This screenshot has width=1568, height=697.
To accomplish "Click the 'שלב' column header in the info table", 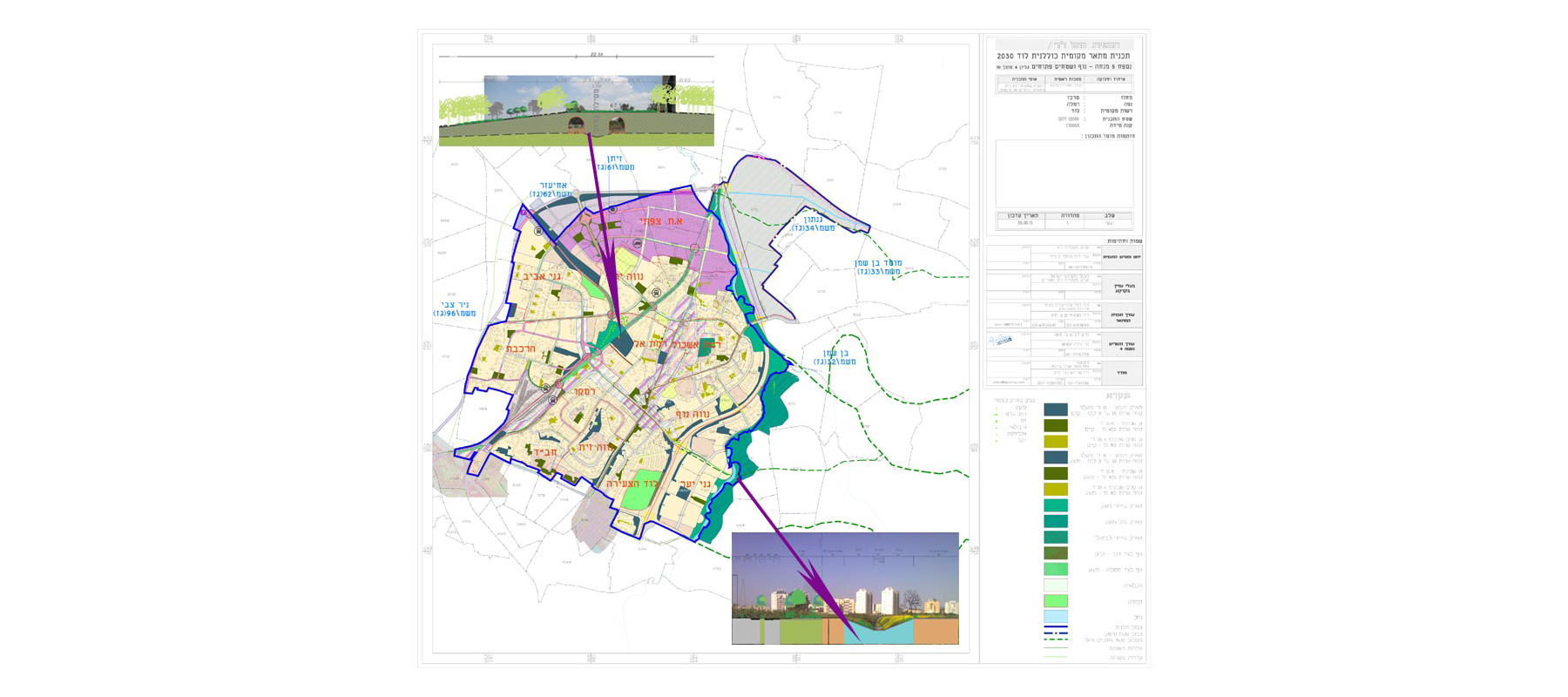I will (1109, 215).
